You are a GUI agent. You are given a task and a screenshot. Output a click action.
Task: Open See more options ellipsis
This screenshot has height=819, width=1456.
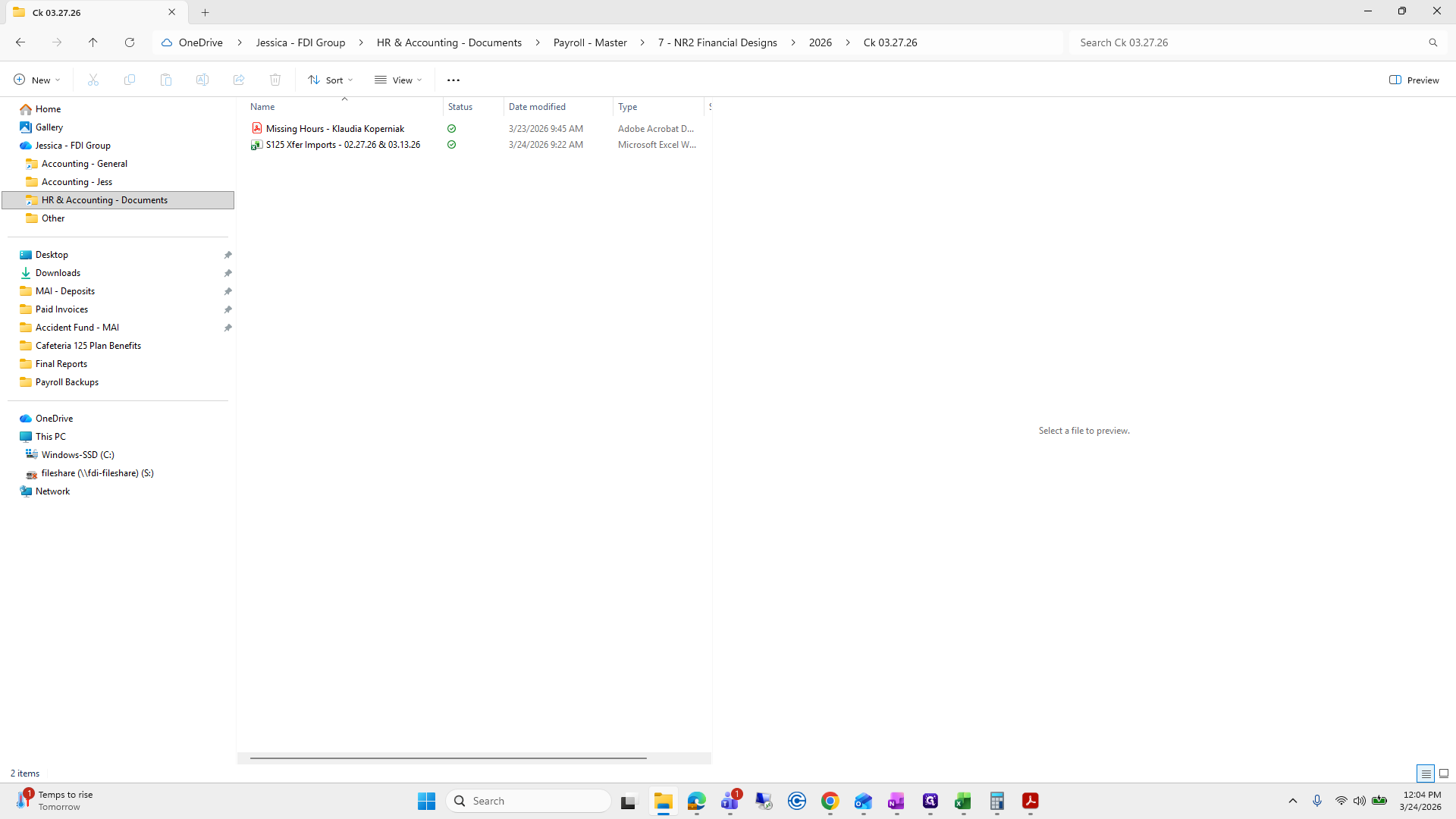point(453,80)
